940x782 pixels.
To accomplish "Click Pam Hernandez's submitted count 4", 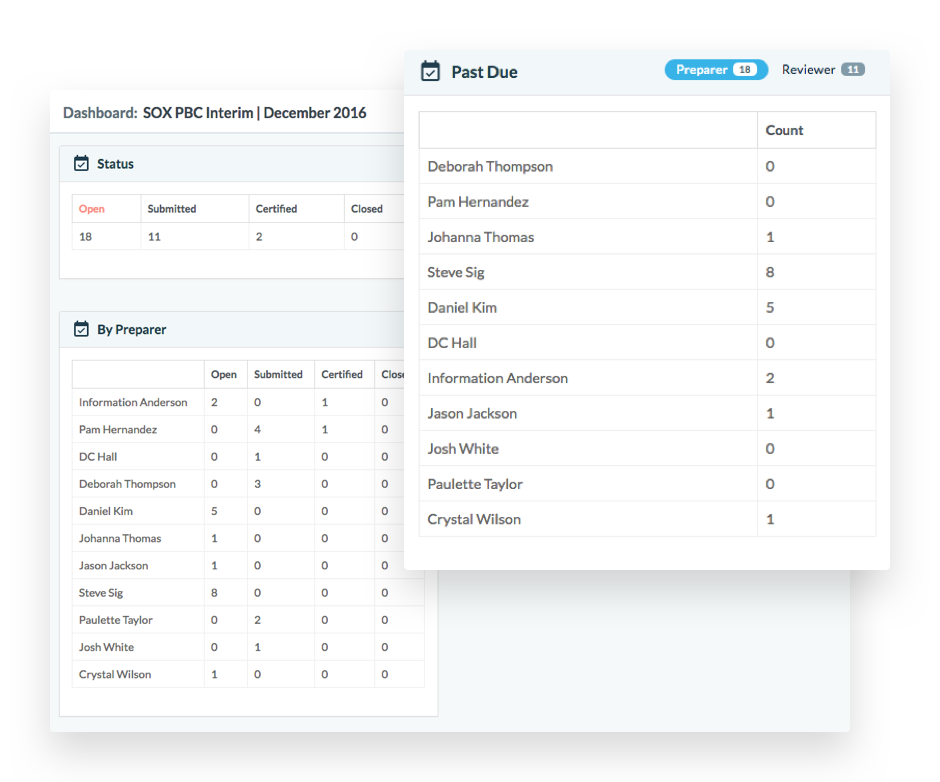I will [257, 429].
